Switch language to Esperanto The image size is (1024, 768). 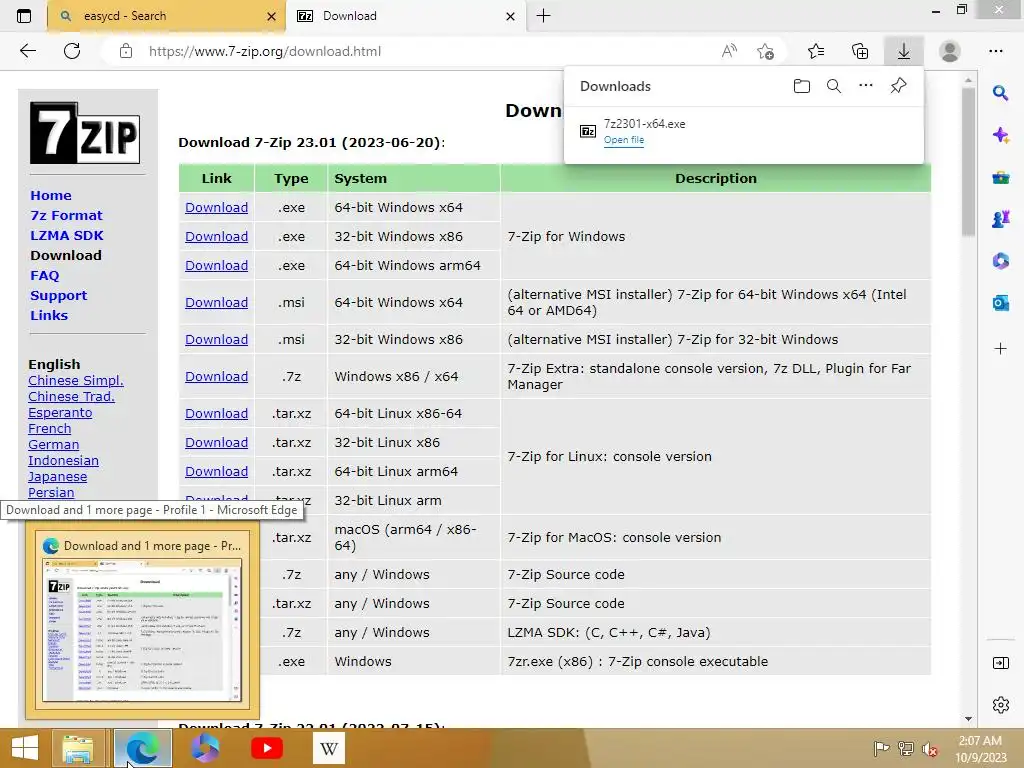coord(60,413)
